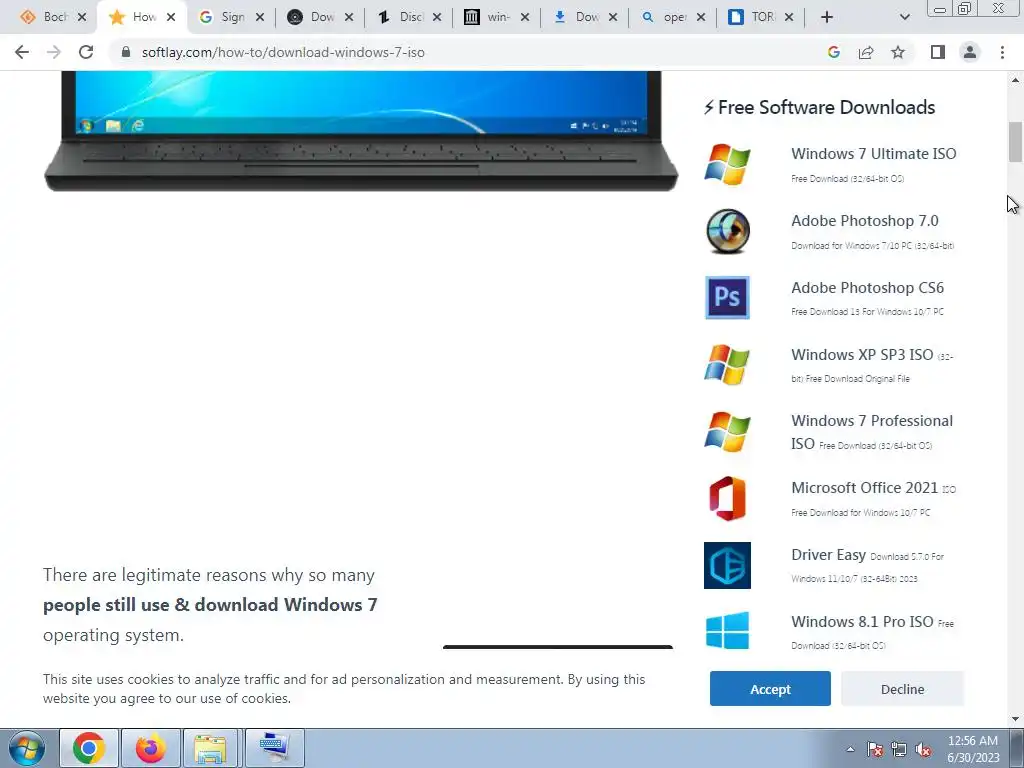Screen dimensions: 1024x768
Task: Bookmark this page with star icon
Action: 898,52
